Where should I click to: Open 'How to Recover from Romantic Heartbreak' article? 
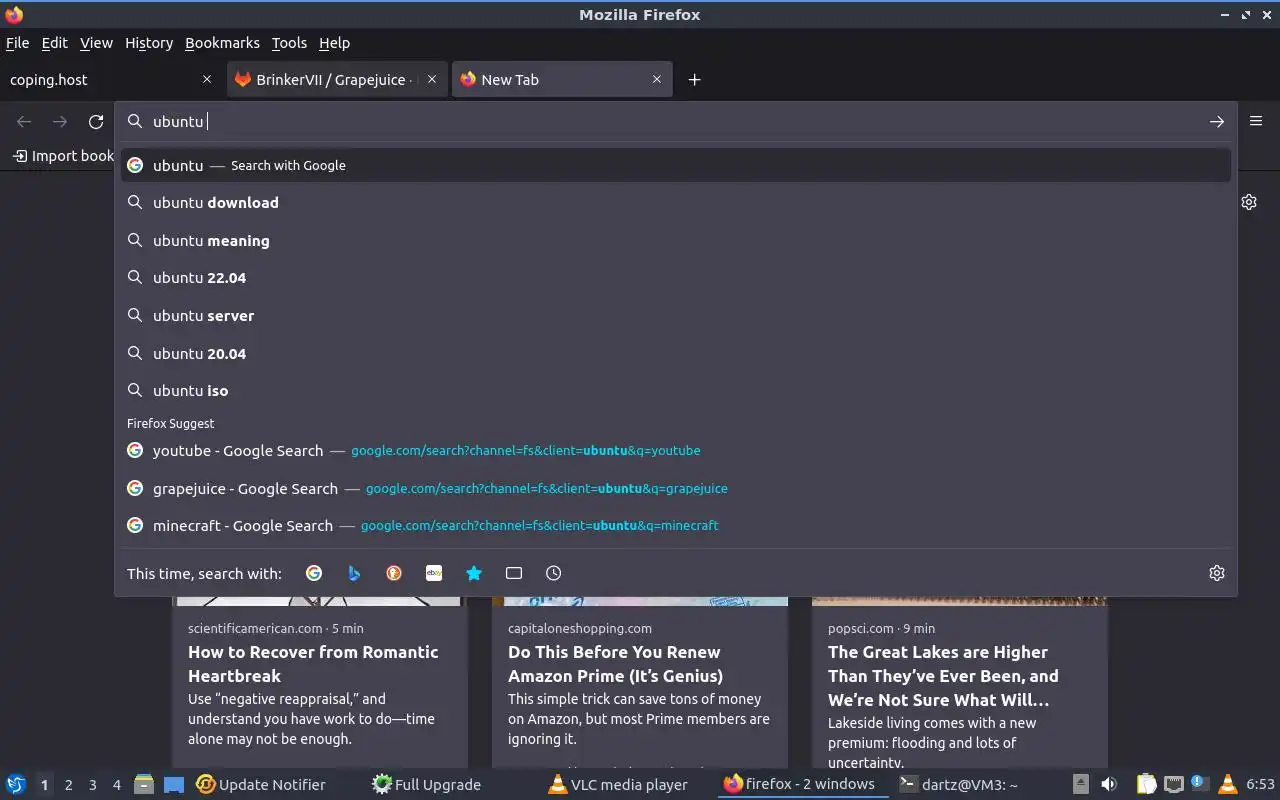tap(313, 663)
